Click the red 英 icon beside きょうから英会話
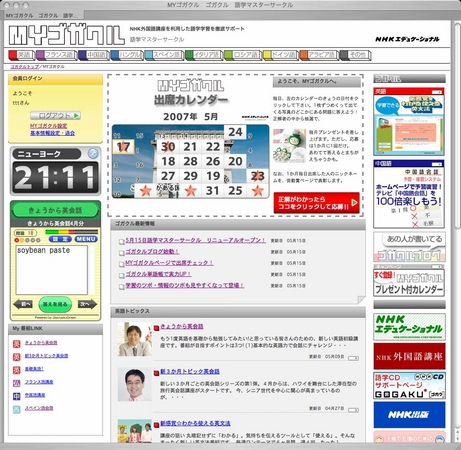This screenshot has width=461, height=450. point(16,343)
